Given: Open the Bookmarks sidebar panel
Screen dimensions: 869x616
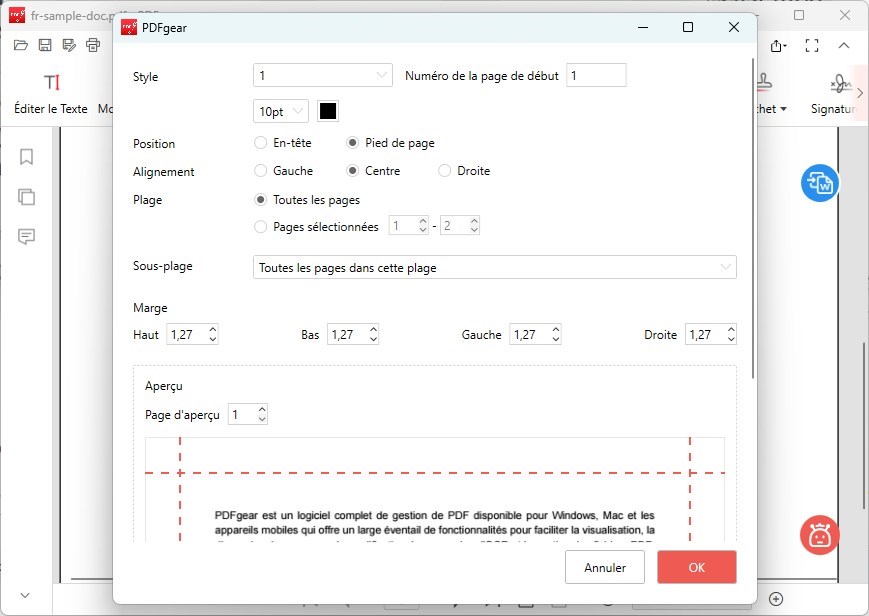Looking at the screenshot, I should point(27,157).
